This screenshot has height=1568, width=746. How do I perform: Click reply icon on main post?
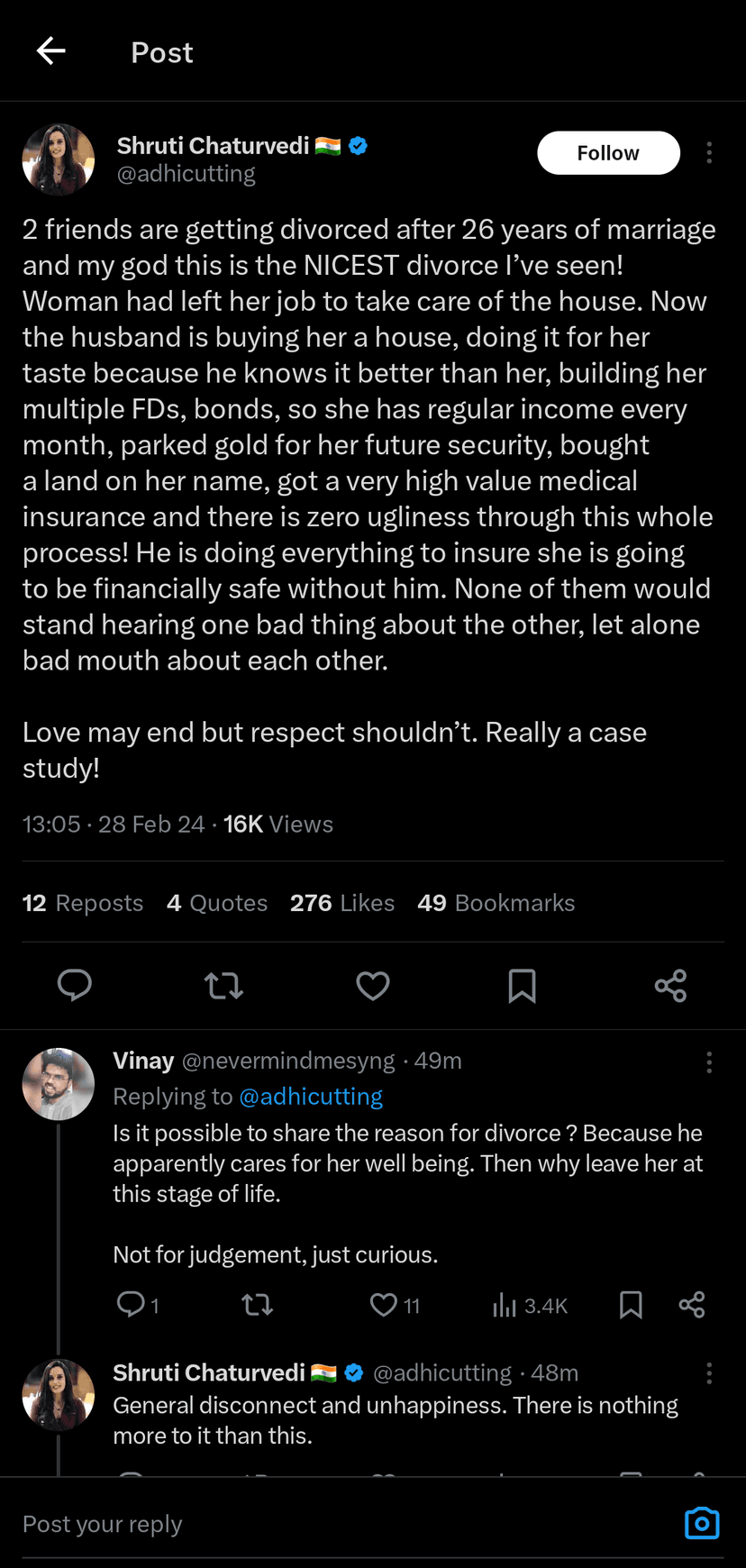coord(74,985)
